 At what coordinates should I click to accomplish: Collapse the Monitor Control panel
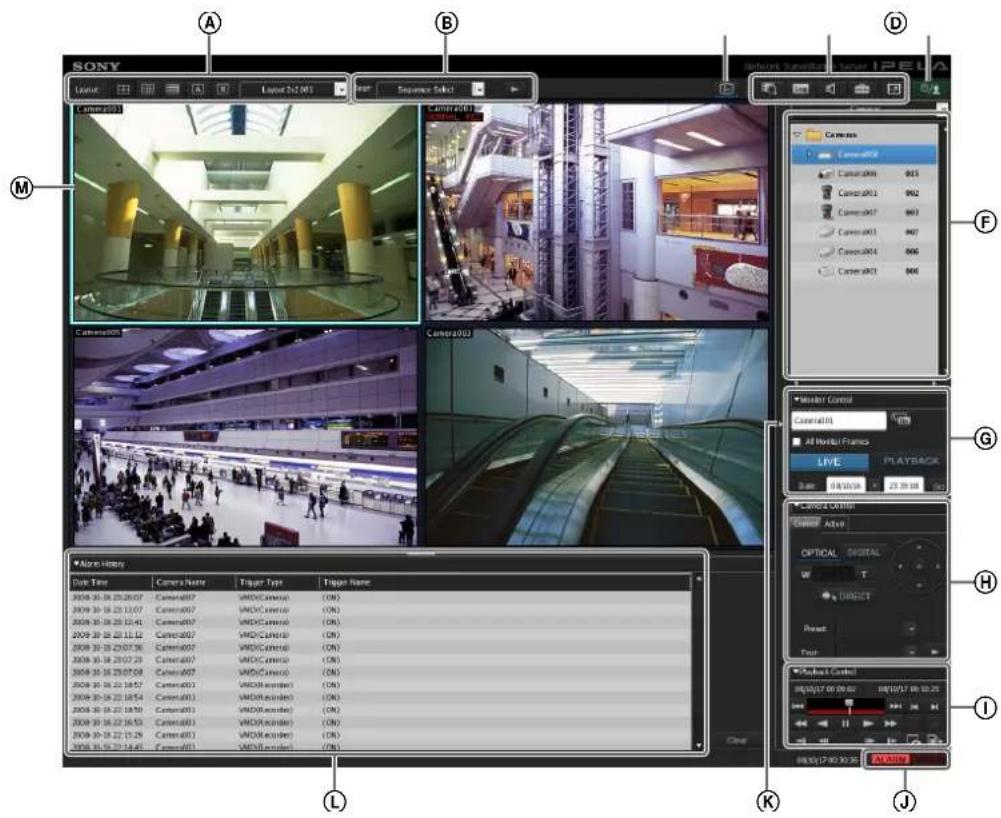[x=796, y=400]
